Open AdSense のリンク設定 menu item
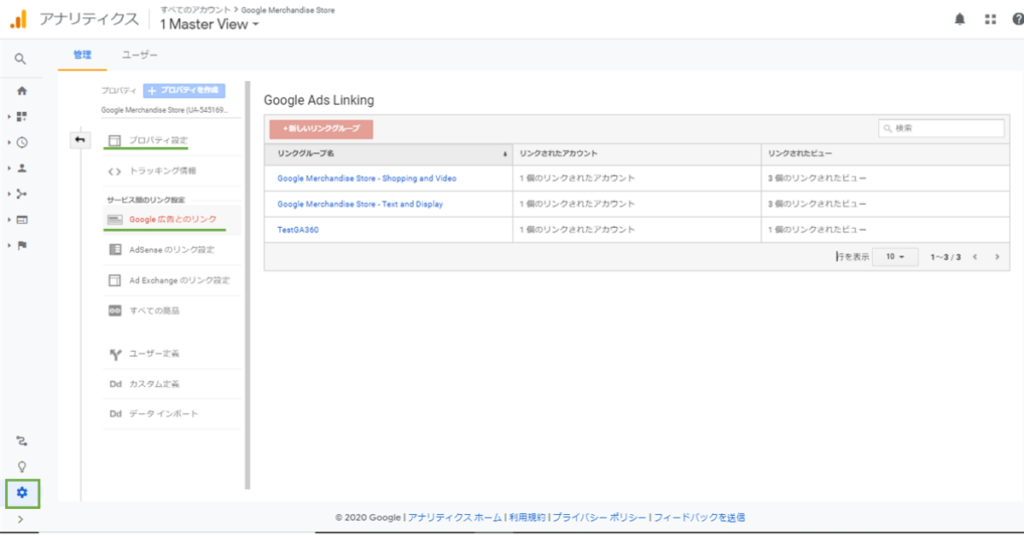Image resolution: width=1024 pixels, height=538 pixels. pyautogui.click(x=172, y=249)
